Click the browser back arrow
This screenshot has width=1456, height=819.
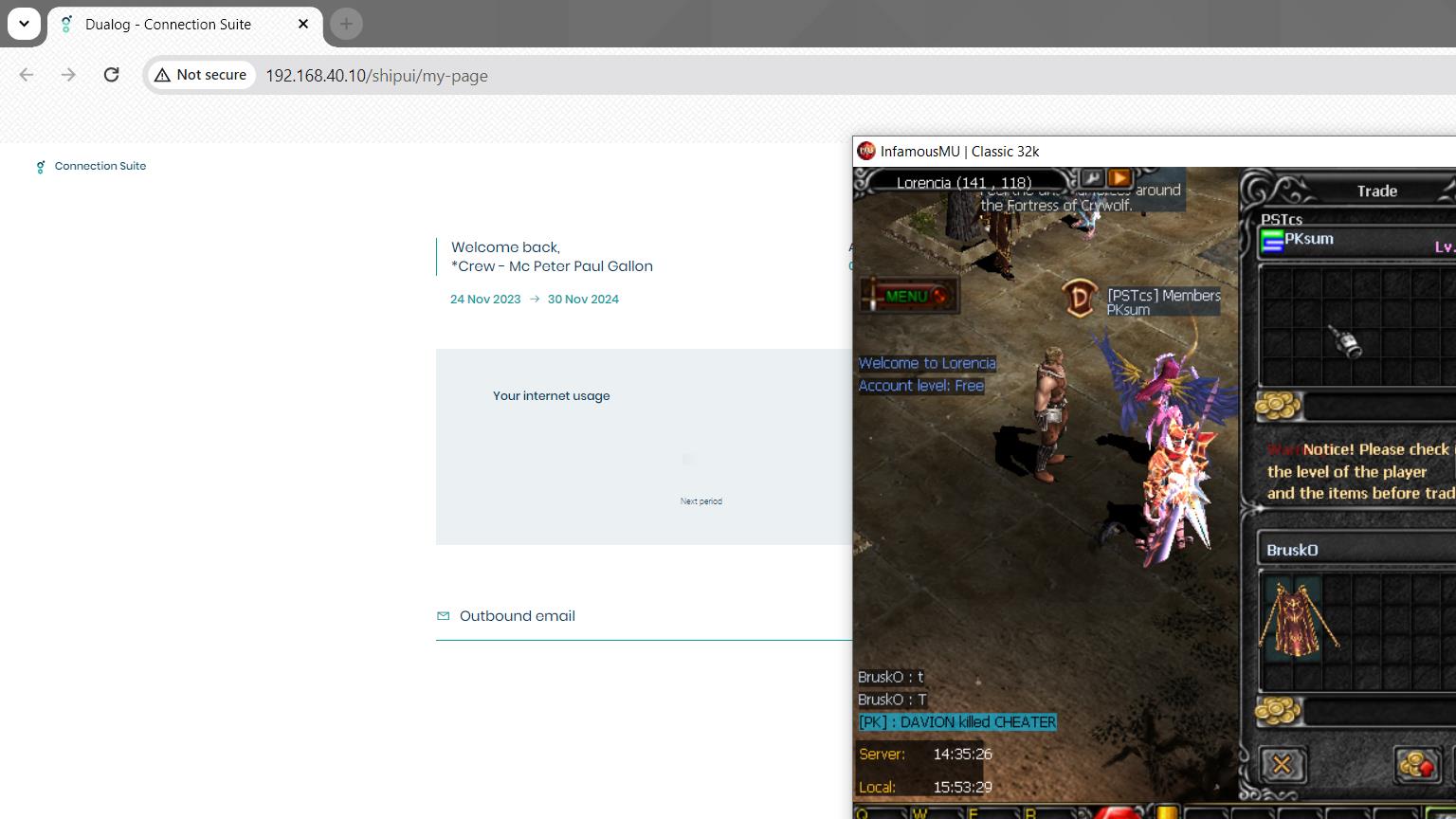pos(27,75)
